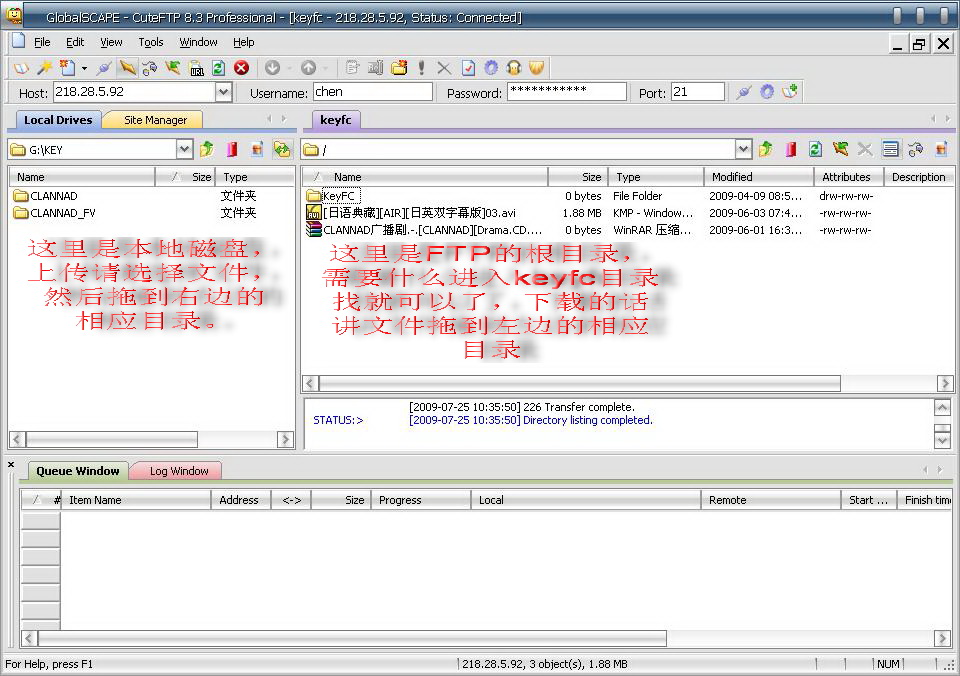Add bookmark icon right of Port field

click(791, 92)
